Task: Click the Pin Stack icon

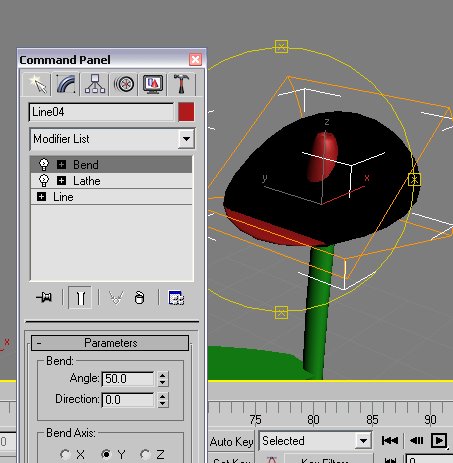Action: 44,297
